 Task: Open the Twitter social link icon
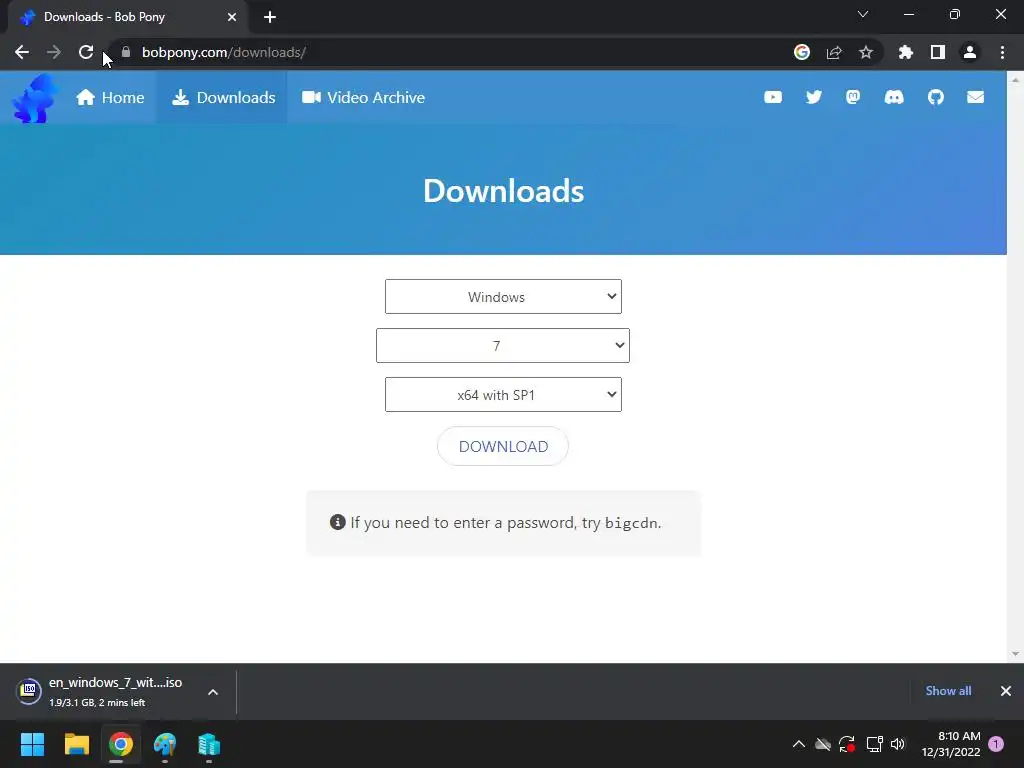(813, 97)
